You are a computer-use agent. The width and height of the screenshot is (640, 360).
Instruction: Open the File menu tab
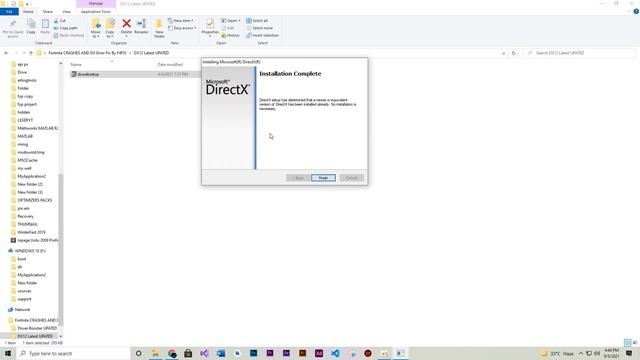9,12
